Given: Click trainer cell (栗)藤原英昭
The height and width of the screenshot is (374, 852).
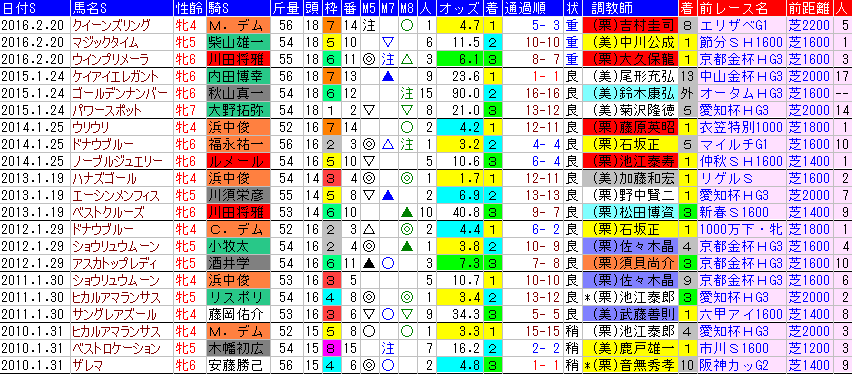Looking at the screenshot, I should click(629, 127).
